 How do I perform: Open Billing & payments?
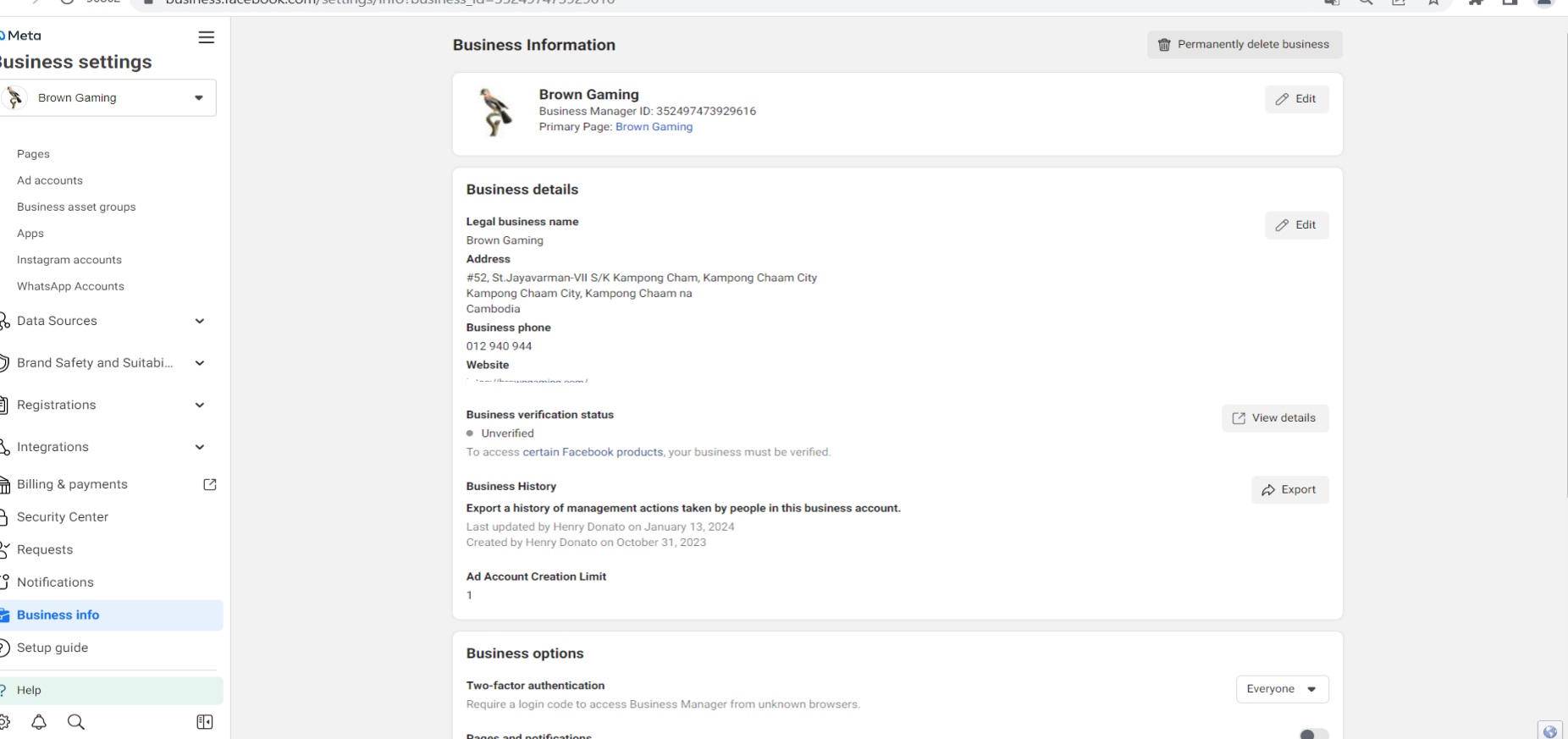coord(72,484)
